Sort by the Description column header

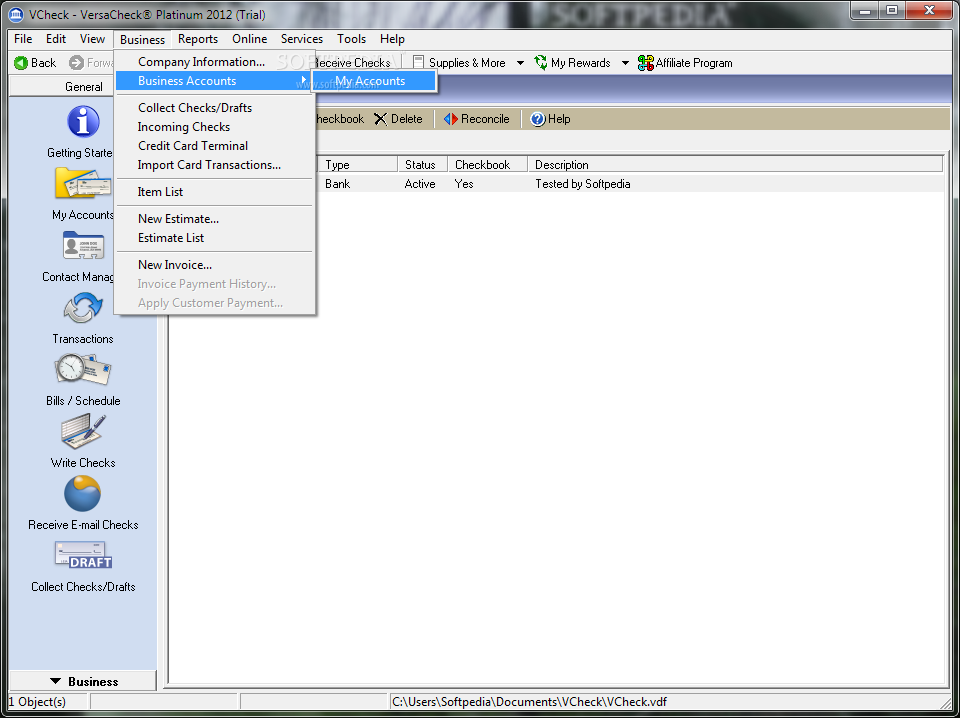(x=735, y=165)
